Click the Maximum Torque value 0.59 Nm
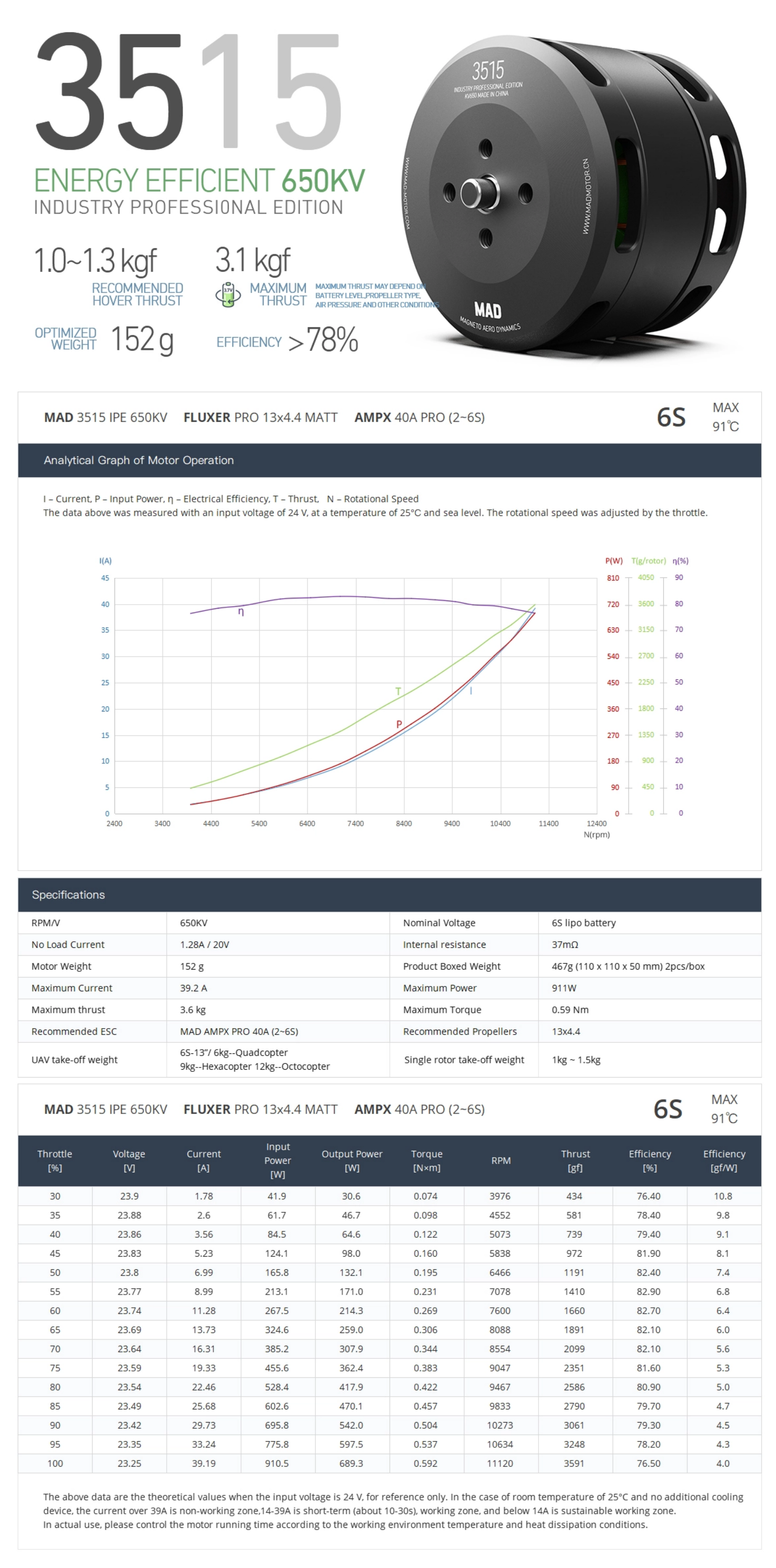Image resolution: width=776 pixels, height=1568 pixels. click(x=570, y=1010)
